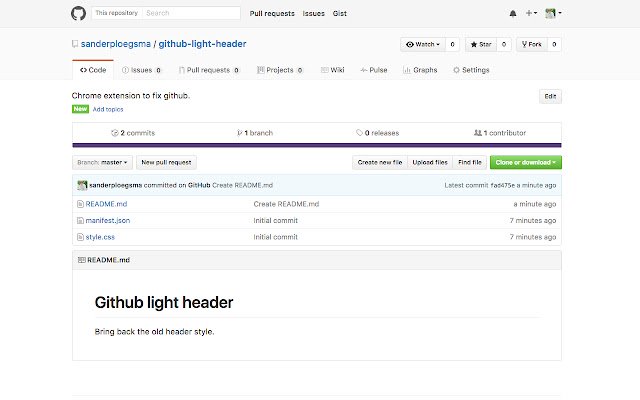Click New pull request button
Screen dimensions: 640x400
pyautogui.click(x=166, y=162)
